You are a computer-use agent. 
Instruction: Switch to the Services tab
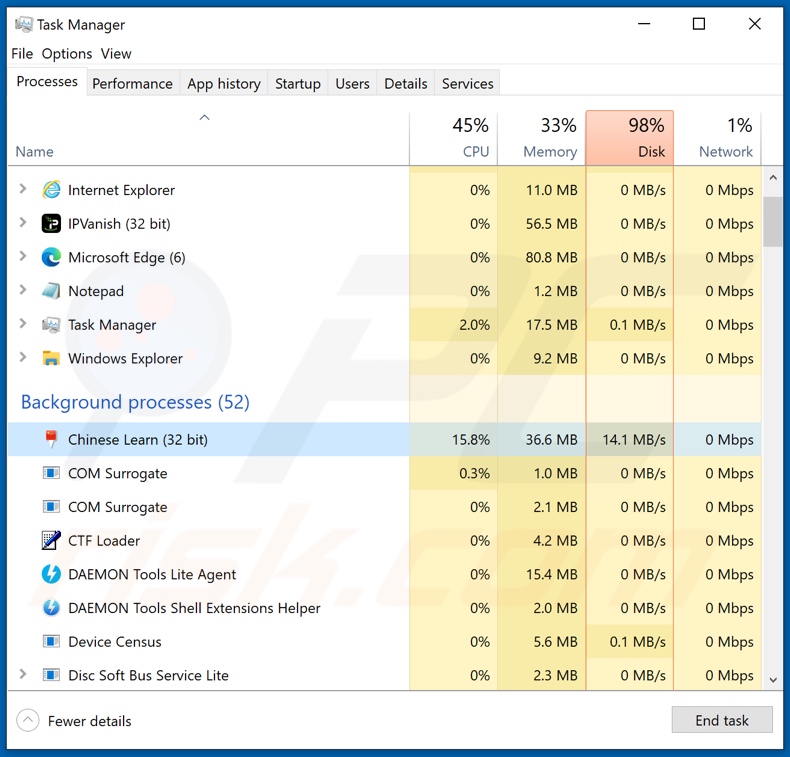[x=468, y=84]
